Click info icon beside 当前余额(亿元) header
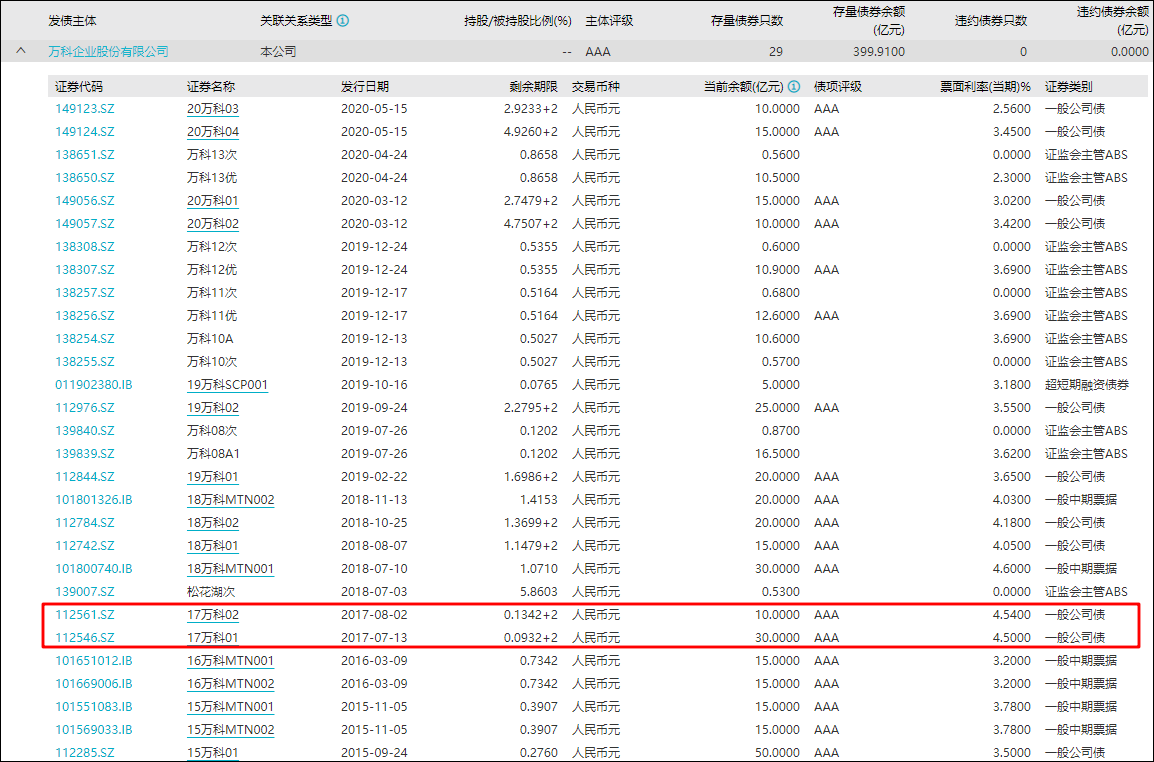Viewport: 1154px width, 762px height. (794, 86)
